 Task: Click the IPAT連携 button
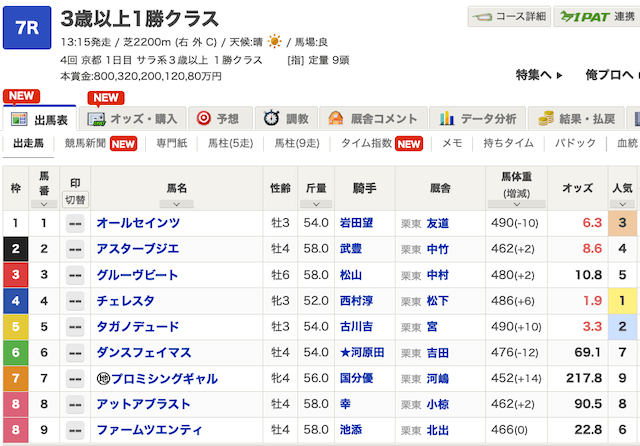coord(597,17)
